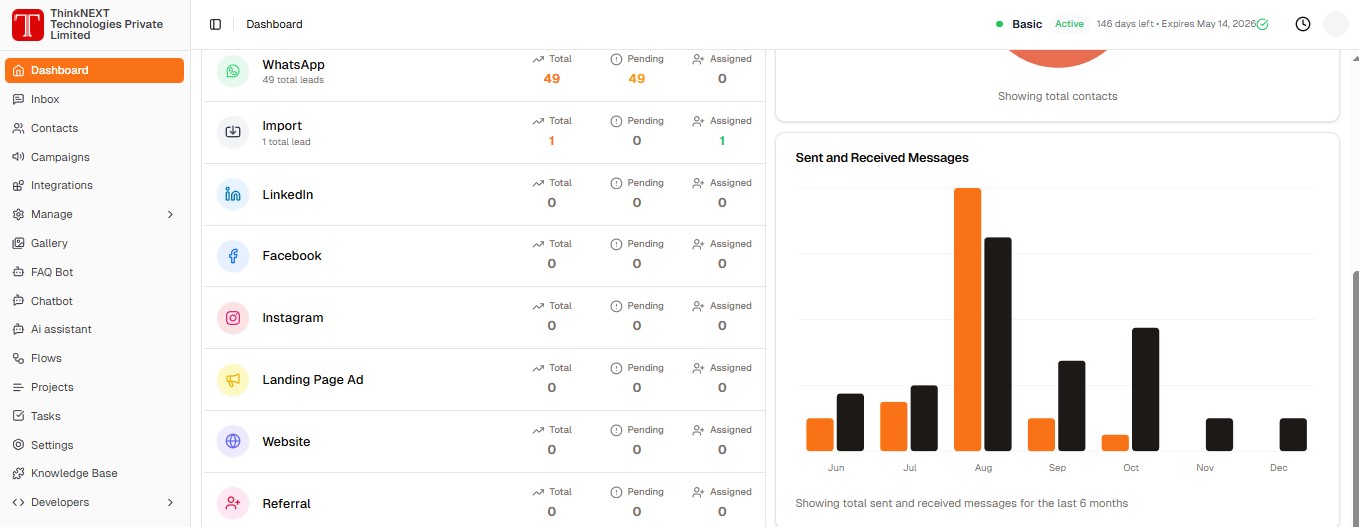This screenshot has width=1359, height=527.
Task: Open the Inbox menu item
Action: coord(45,99)
